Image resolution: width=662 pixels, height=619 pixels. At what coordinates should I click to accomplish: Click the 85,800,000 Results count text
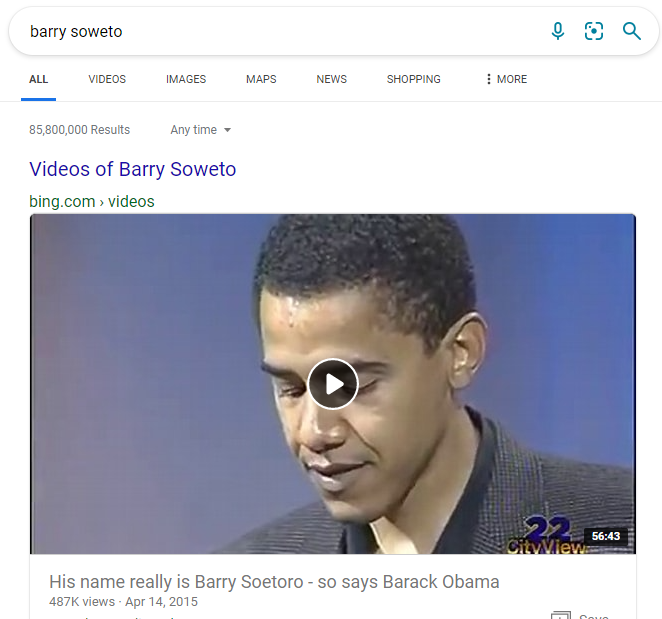pos(79,130)
